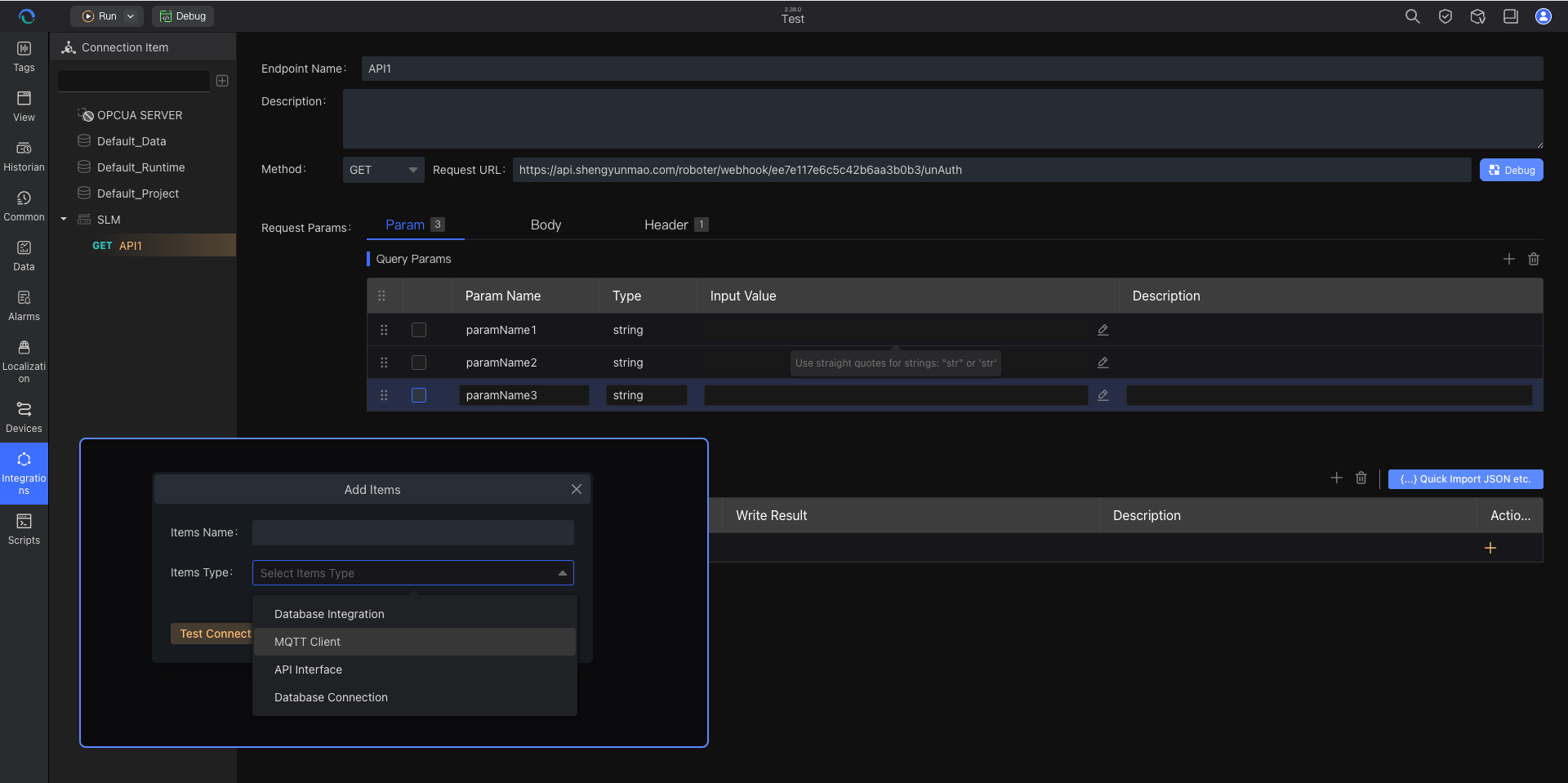Open the Scripts sidebar section
Viewport: 1568px width, 783px height.
pos(24,530)
